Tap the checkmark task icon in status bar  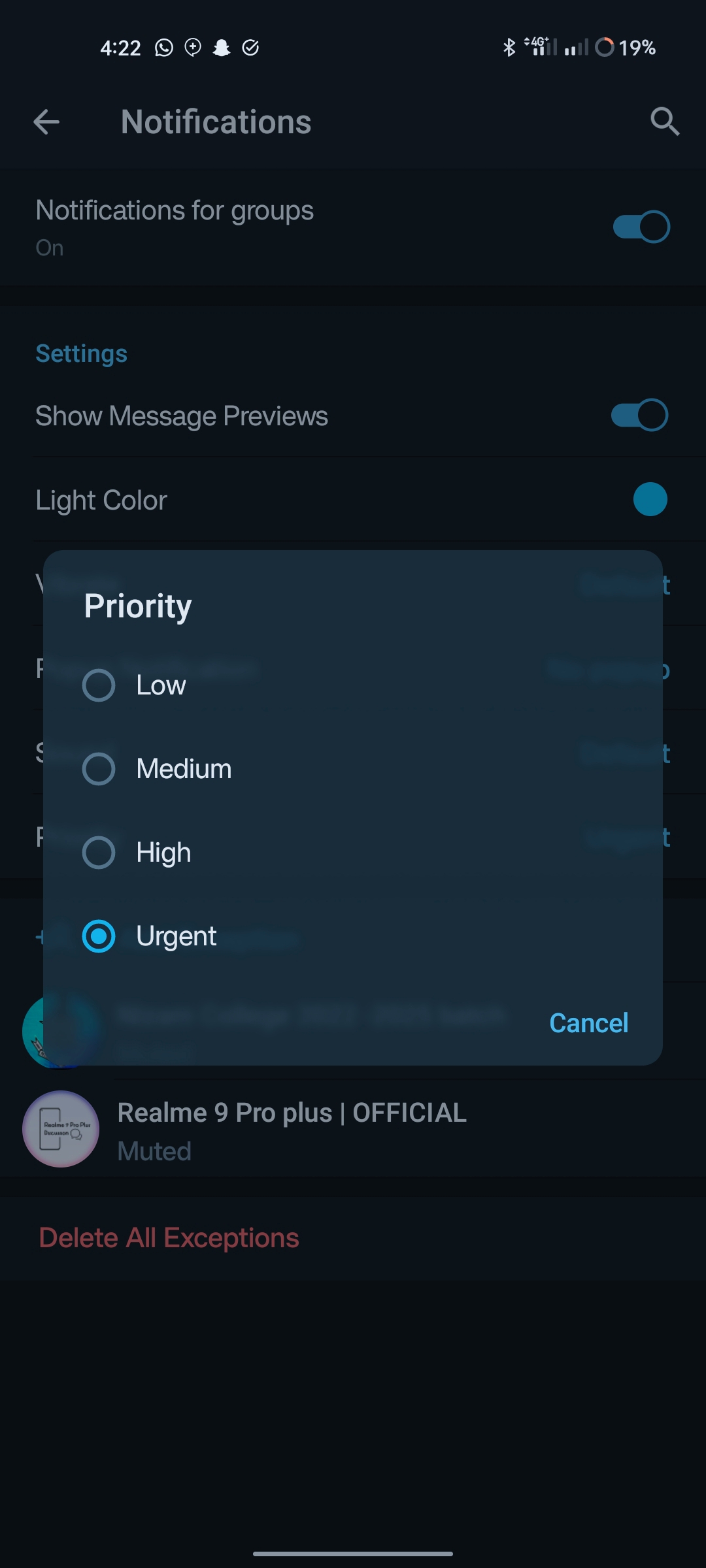252,47
